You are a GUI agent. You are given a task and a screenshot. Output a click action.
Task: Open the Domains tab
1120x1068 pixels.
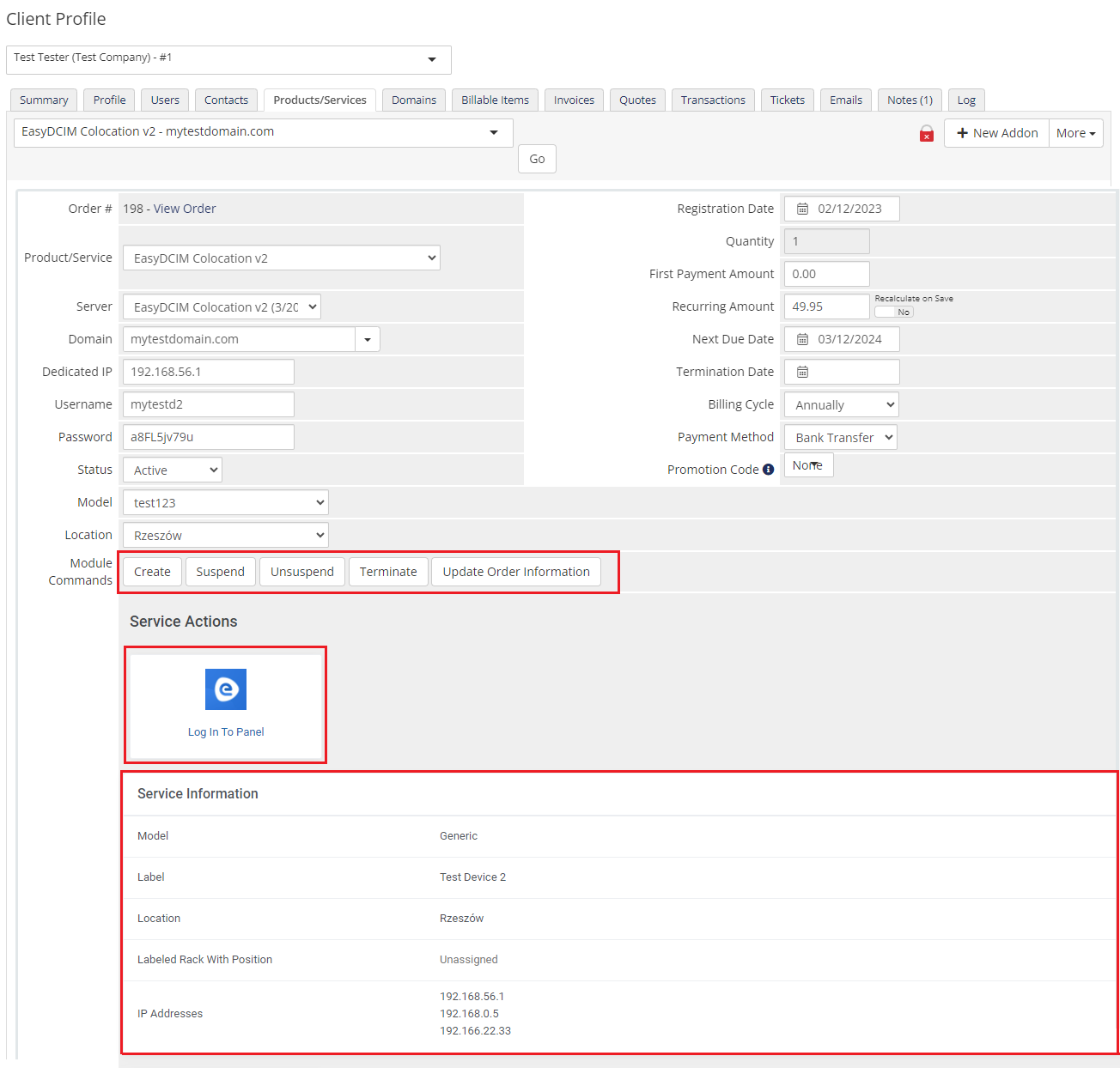pyautogui.click(x=414, y=100)
